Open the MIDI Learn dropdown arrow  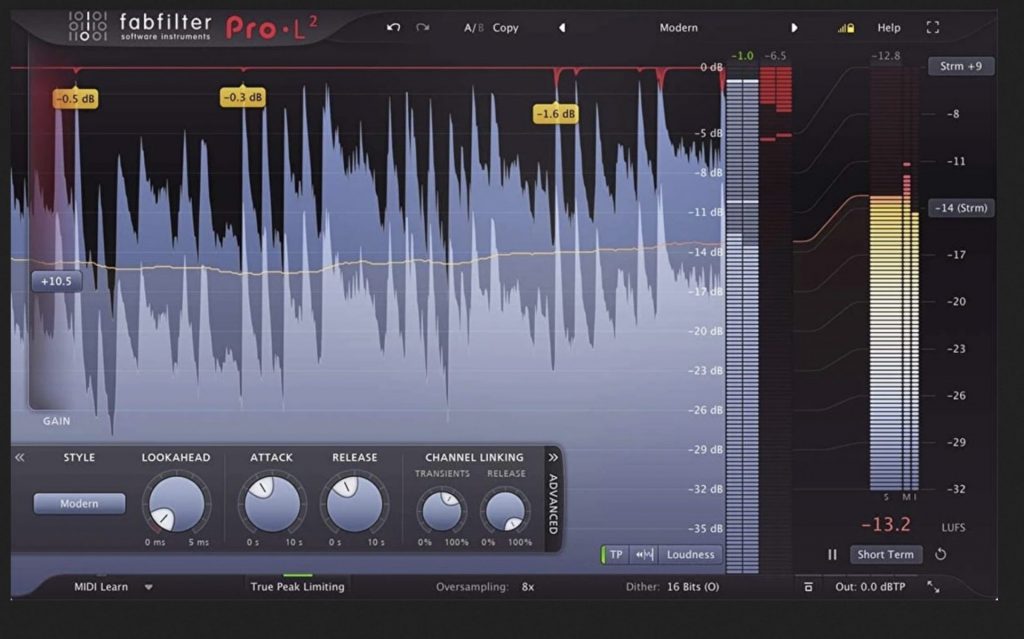click(x=149, y=587)
